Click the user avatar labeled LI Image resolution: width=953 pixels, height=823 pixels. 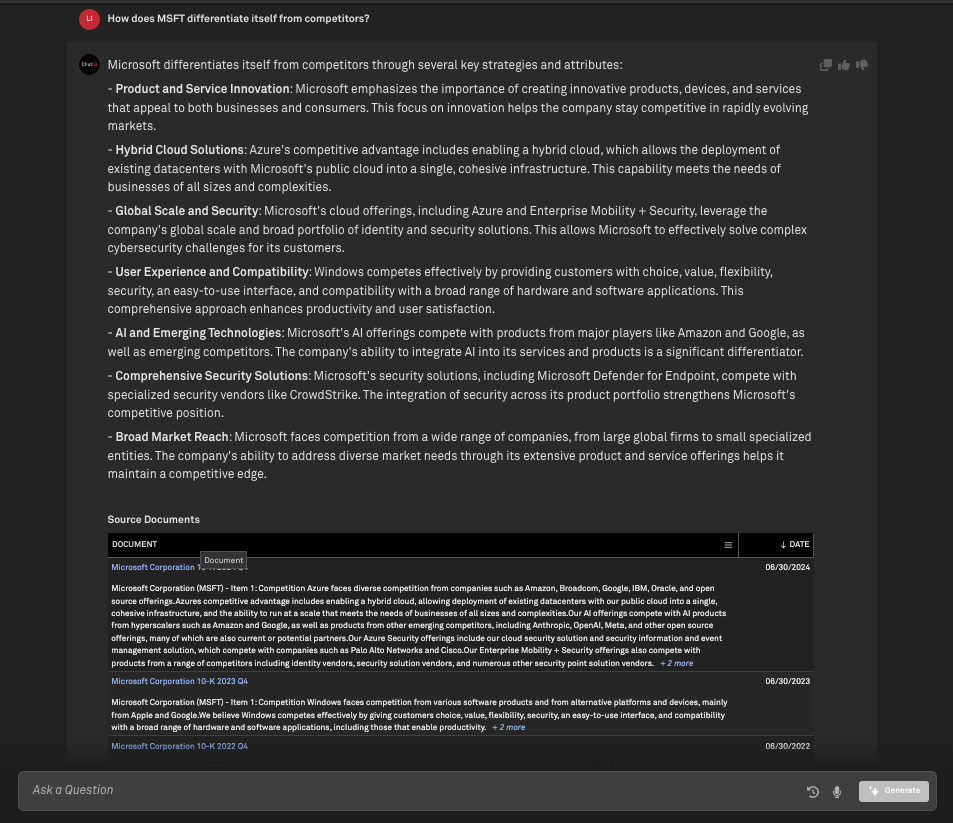pyautogui.click(x=89, y=19)
